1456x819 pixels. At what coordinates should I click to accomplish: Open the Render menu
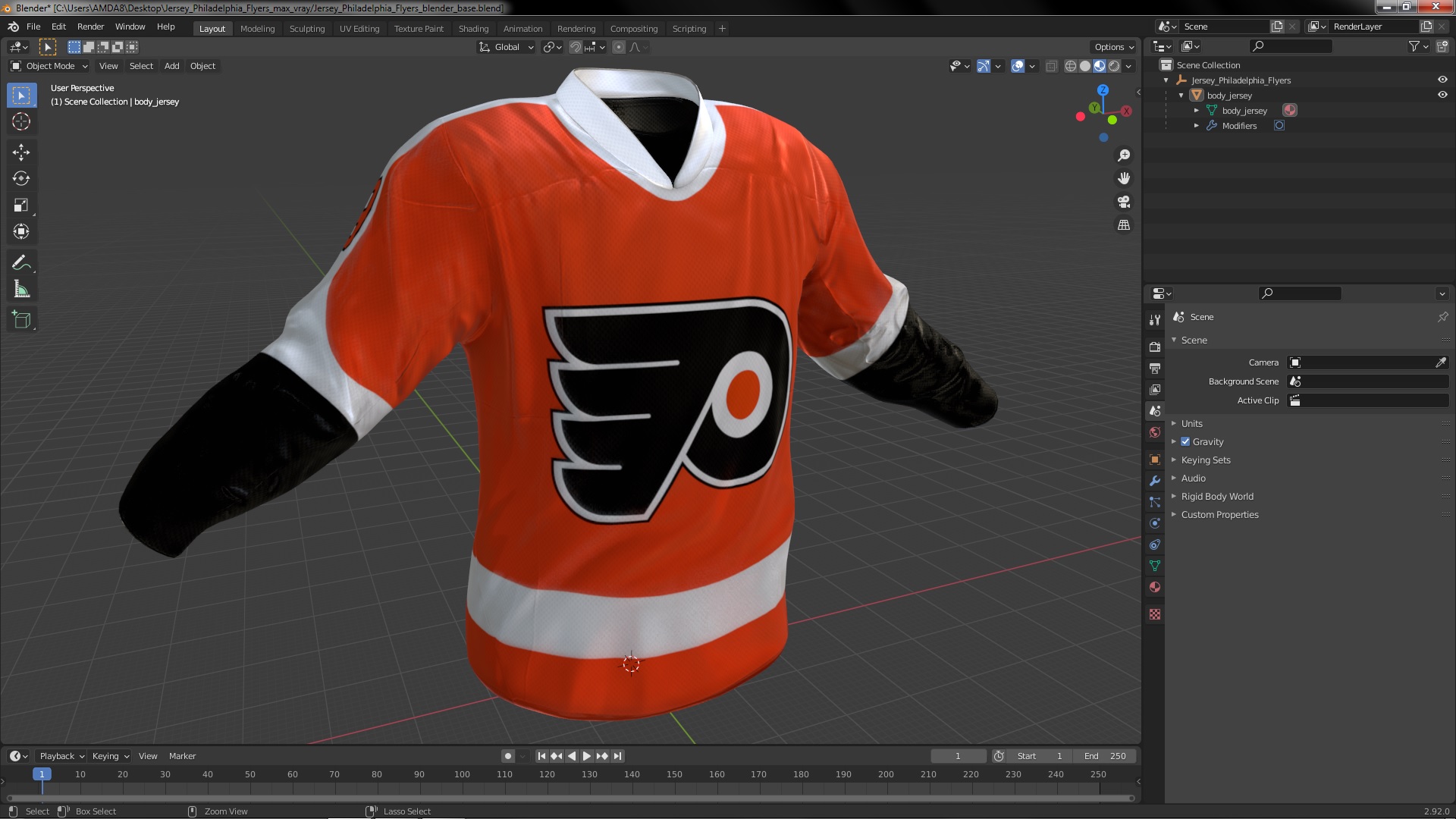[x=90, y=27]
